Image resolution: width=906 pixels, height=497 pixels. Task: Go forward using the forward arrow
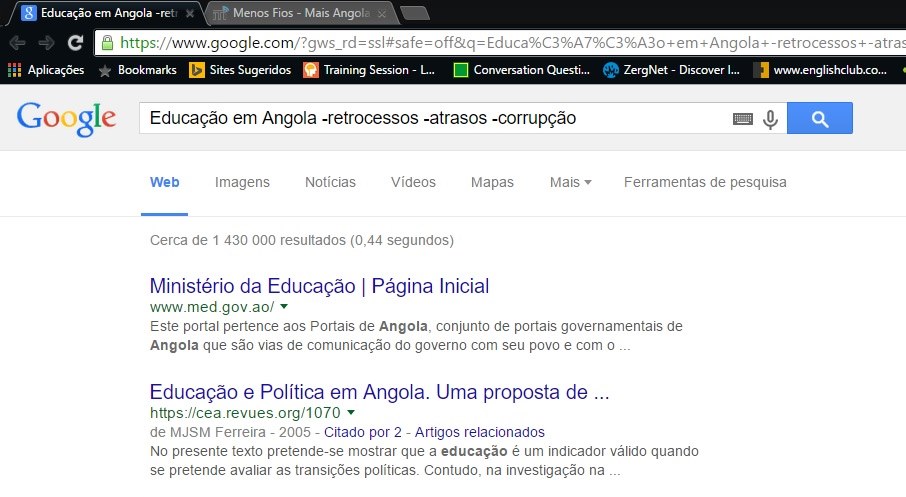46,43
